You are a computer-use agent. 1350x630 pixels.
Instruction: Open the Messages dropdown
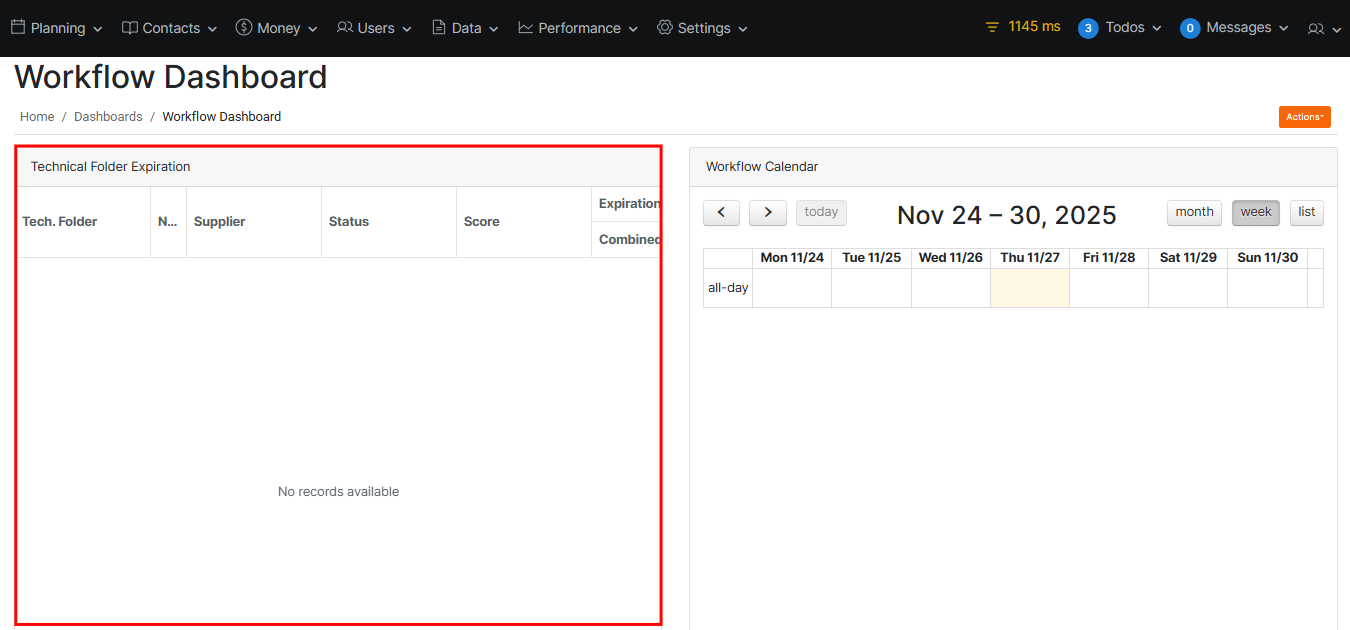tap(1234, 28)
